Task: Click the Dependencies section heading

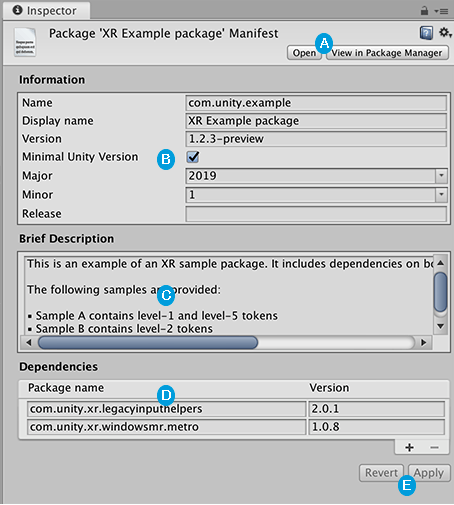Action: (58, 367)
